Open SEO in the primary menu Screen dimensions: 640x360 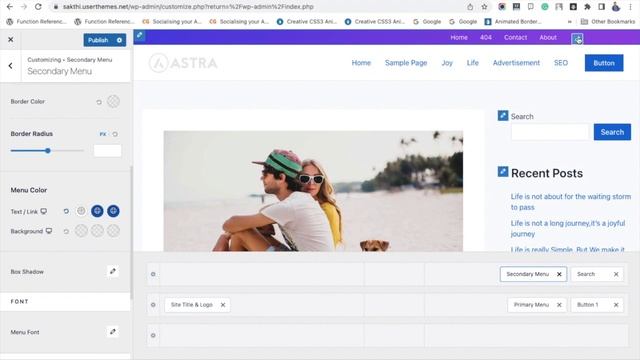561,63
